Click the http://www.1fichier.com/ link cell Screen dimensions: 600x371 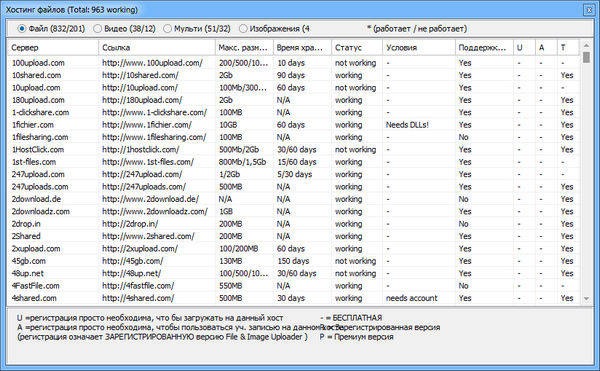click(x=147, y=125)
